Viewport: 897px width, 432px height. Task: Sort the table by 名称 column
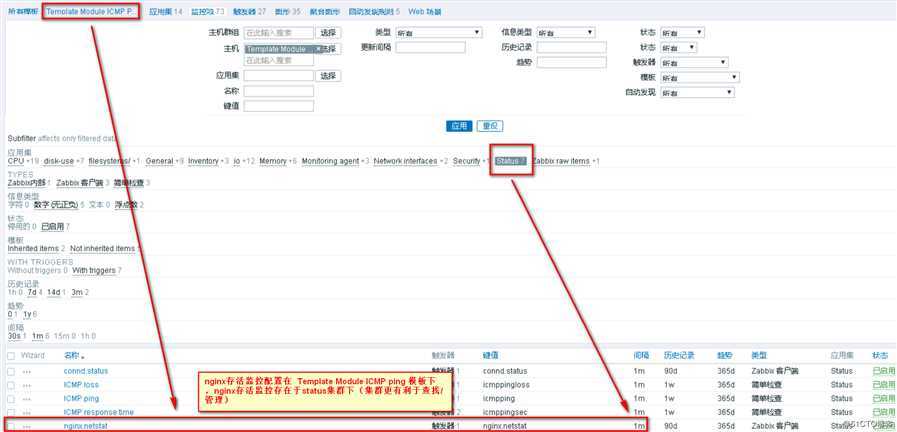click(x=74, y=356)
